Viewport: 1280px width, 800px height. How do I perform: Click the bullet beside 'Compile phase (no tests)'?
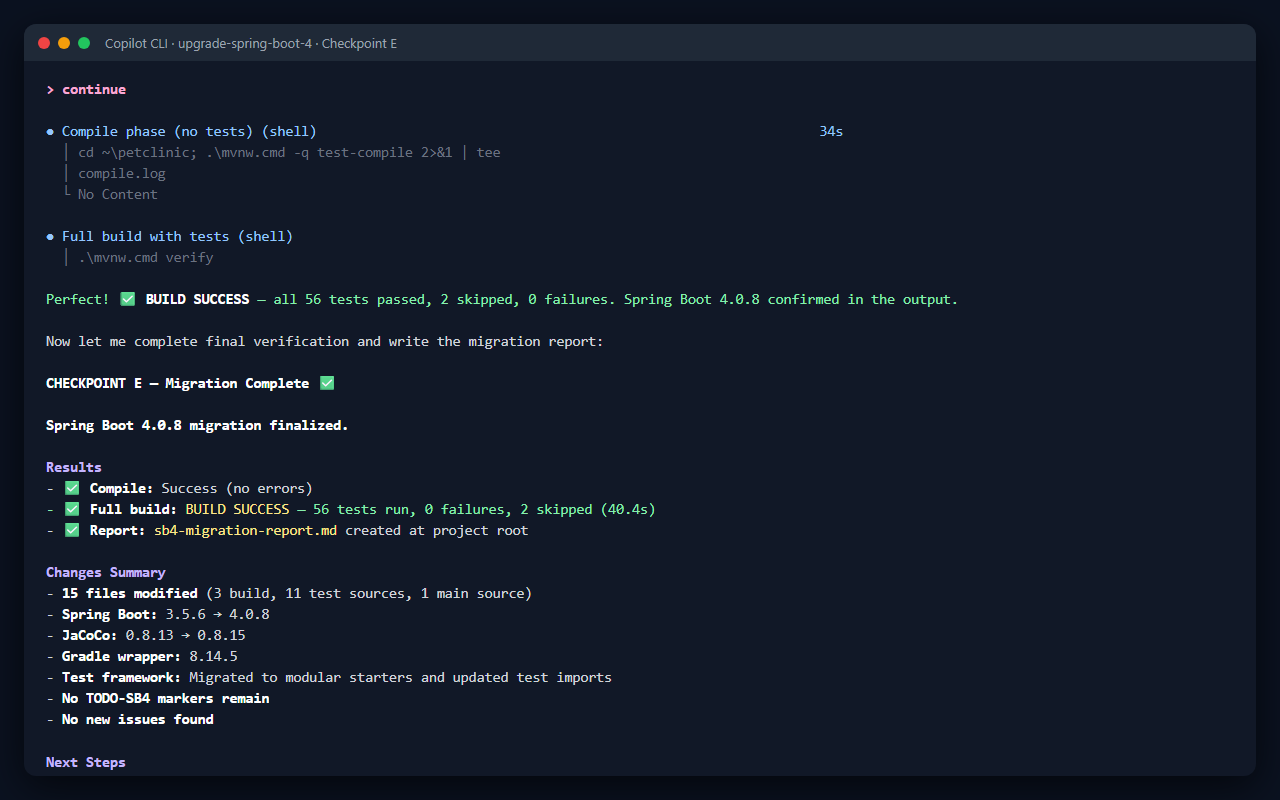click(50, 132)
